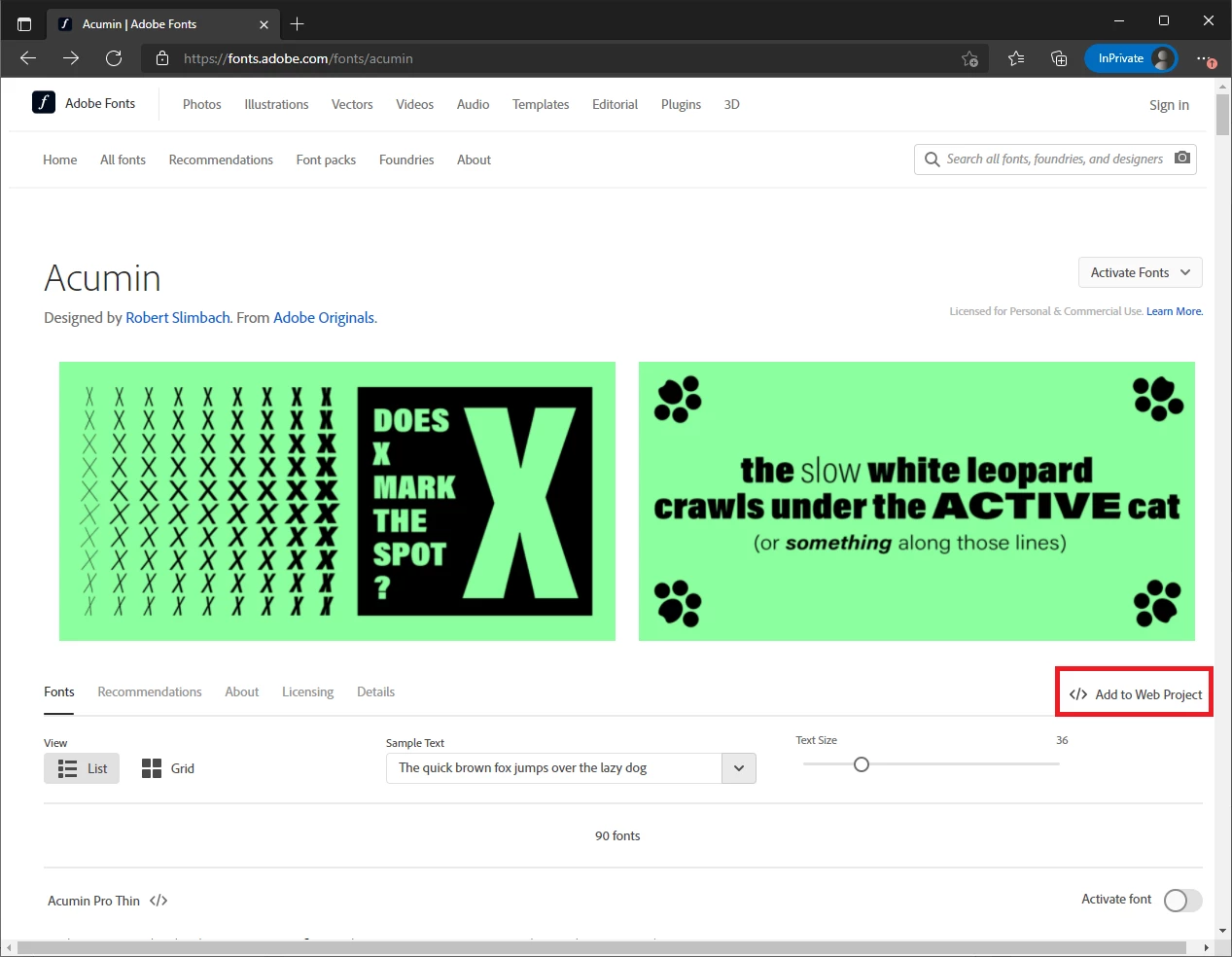The image size is (1232, 957).
Task: Open About in the fonts navigation
Action: click(x=475, y=159)
